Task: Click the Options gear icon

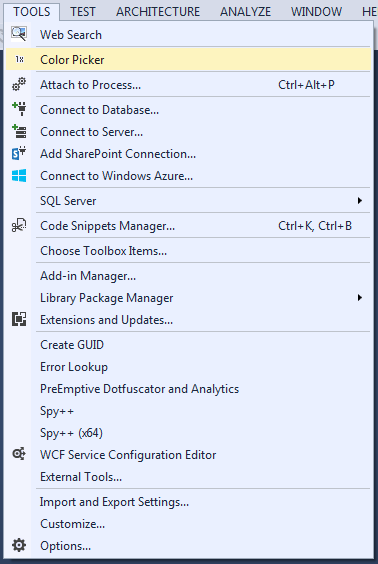Action: [x=19, y=545]
